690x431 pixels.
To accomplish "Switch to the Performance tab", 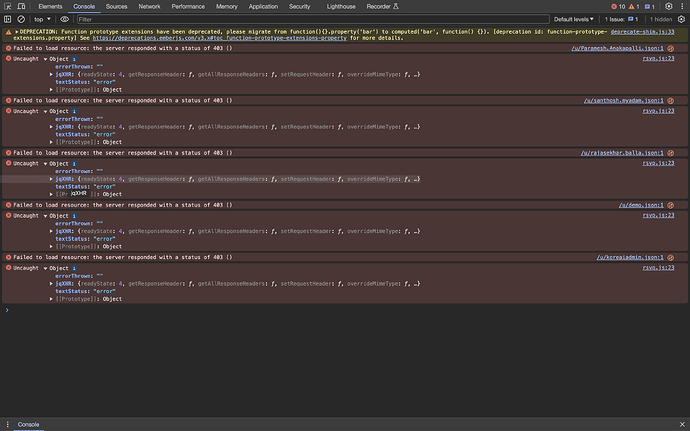I will click(x=188, y=7).
